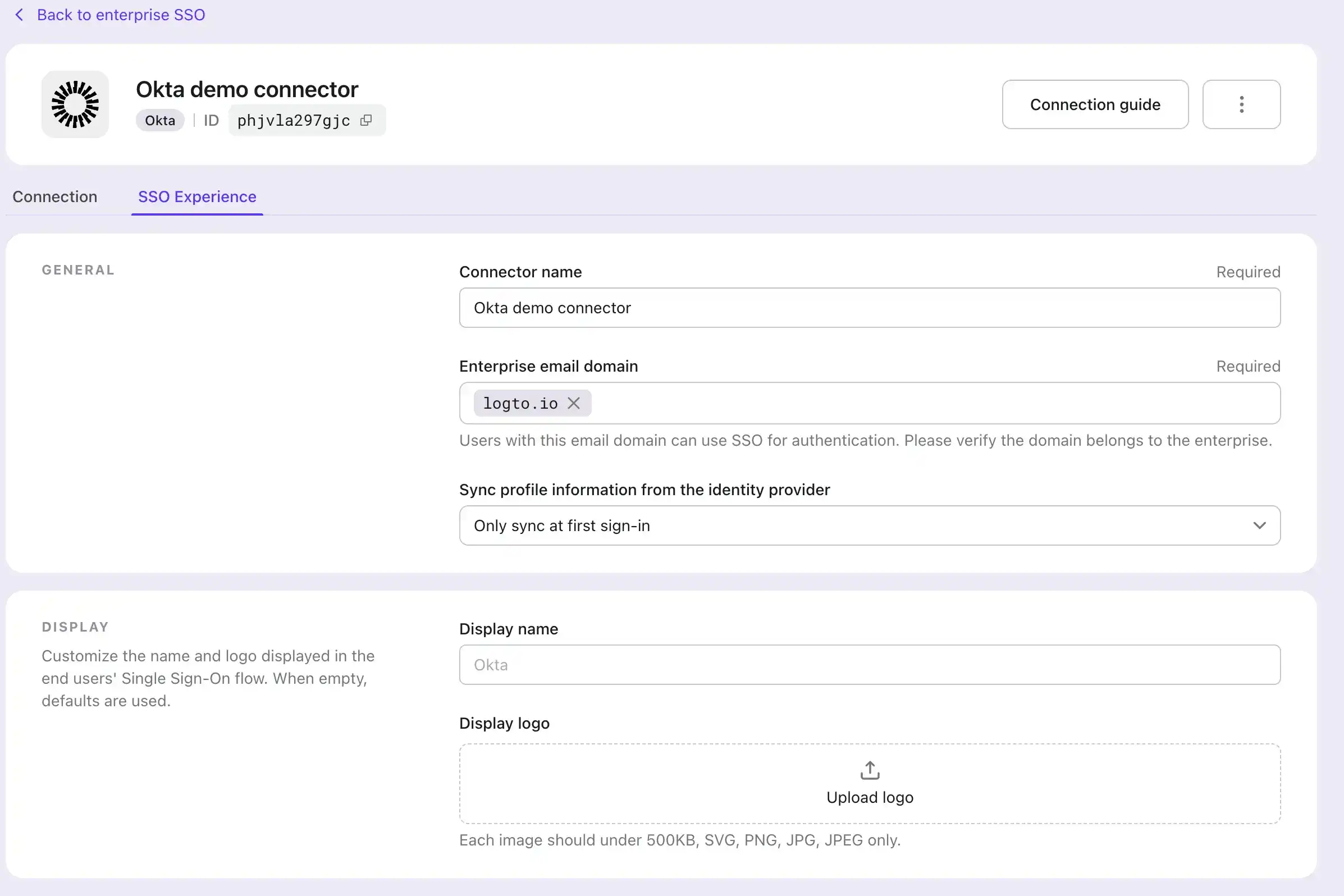The image size is (1344, 896).
Task: Click into the Display name field
Action: point(869,665)
